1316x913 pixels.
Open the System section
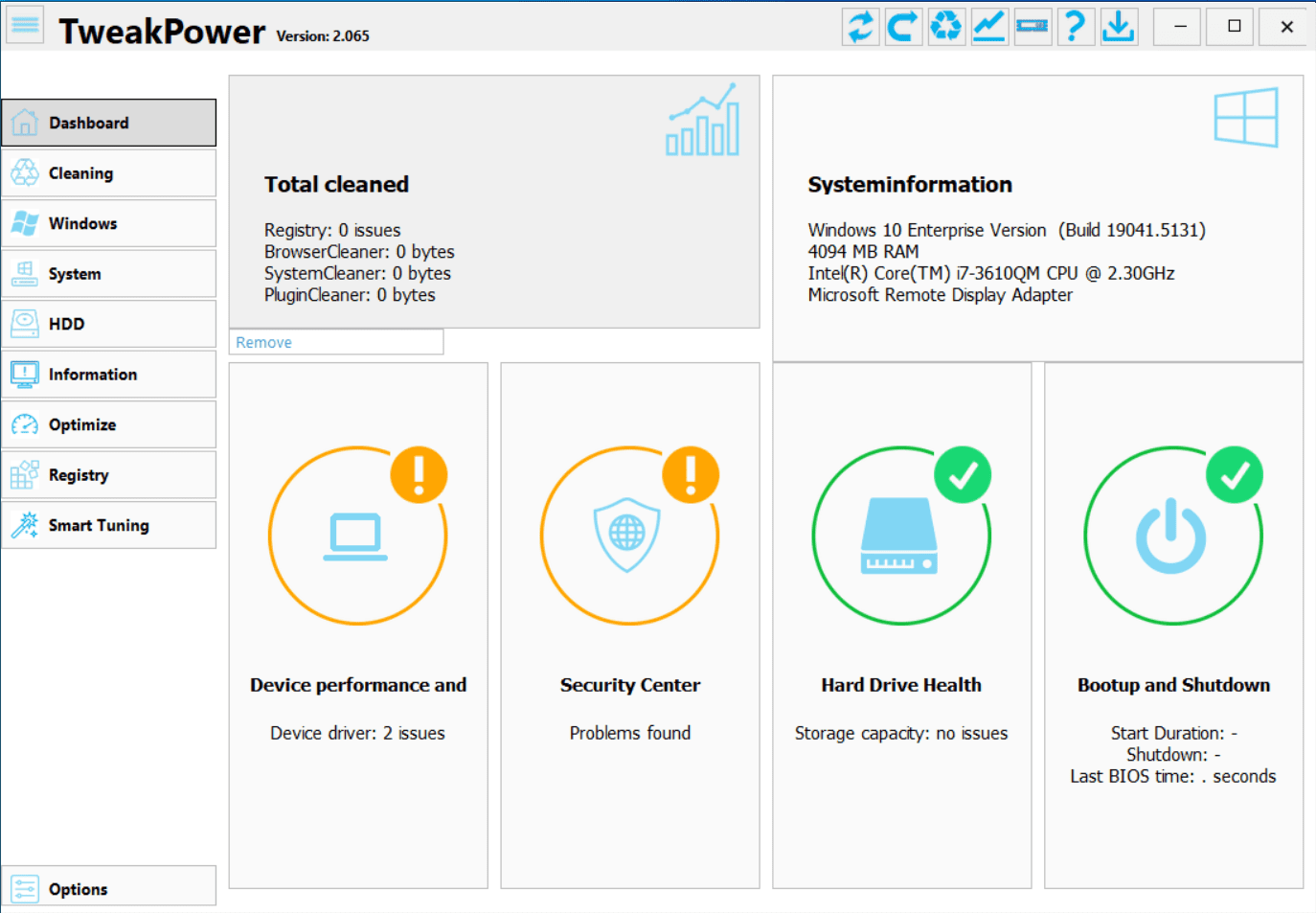coord(109,274)
